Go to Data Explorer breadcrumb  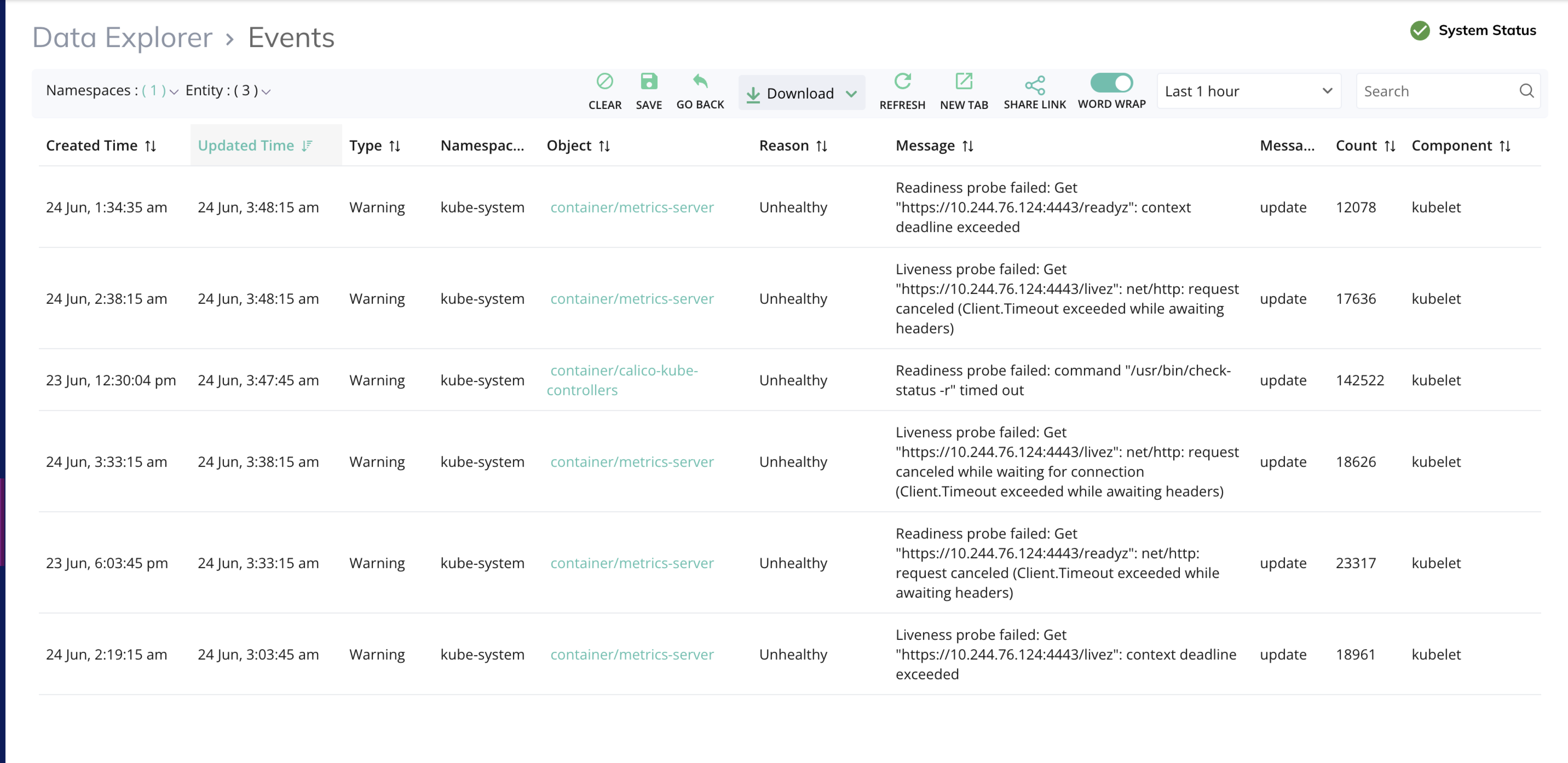pyautogui.click(x=122, y=38)
